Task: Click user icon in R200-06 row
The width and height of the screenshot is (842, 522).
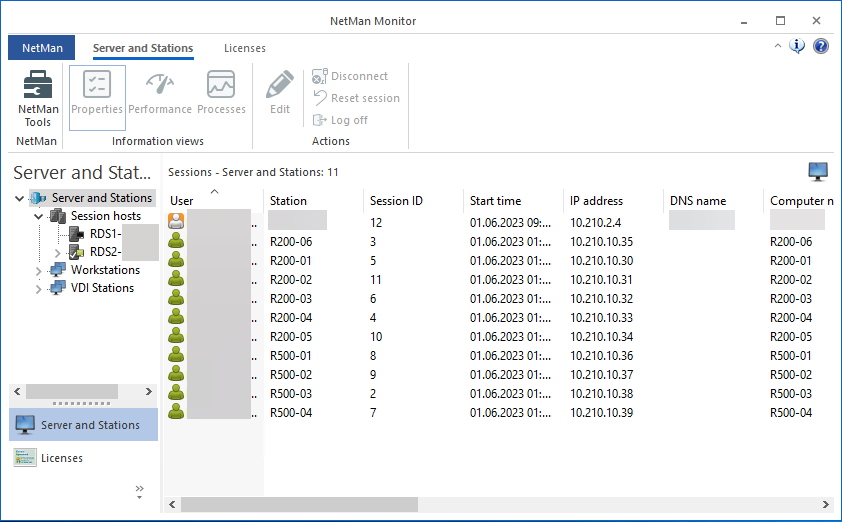Action: click(176, 241)
